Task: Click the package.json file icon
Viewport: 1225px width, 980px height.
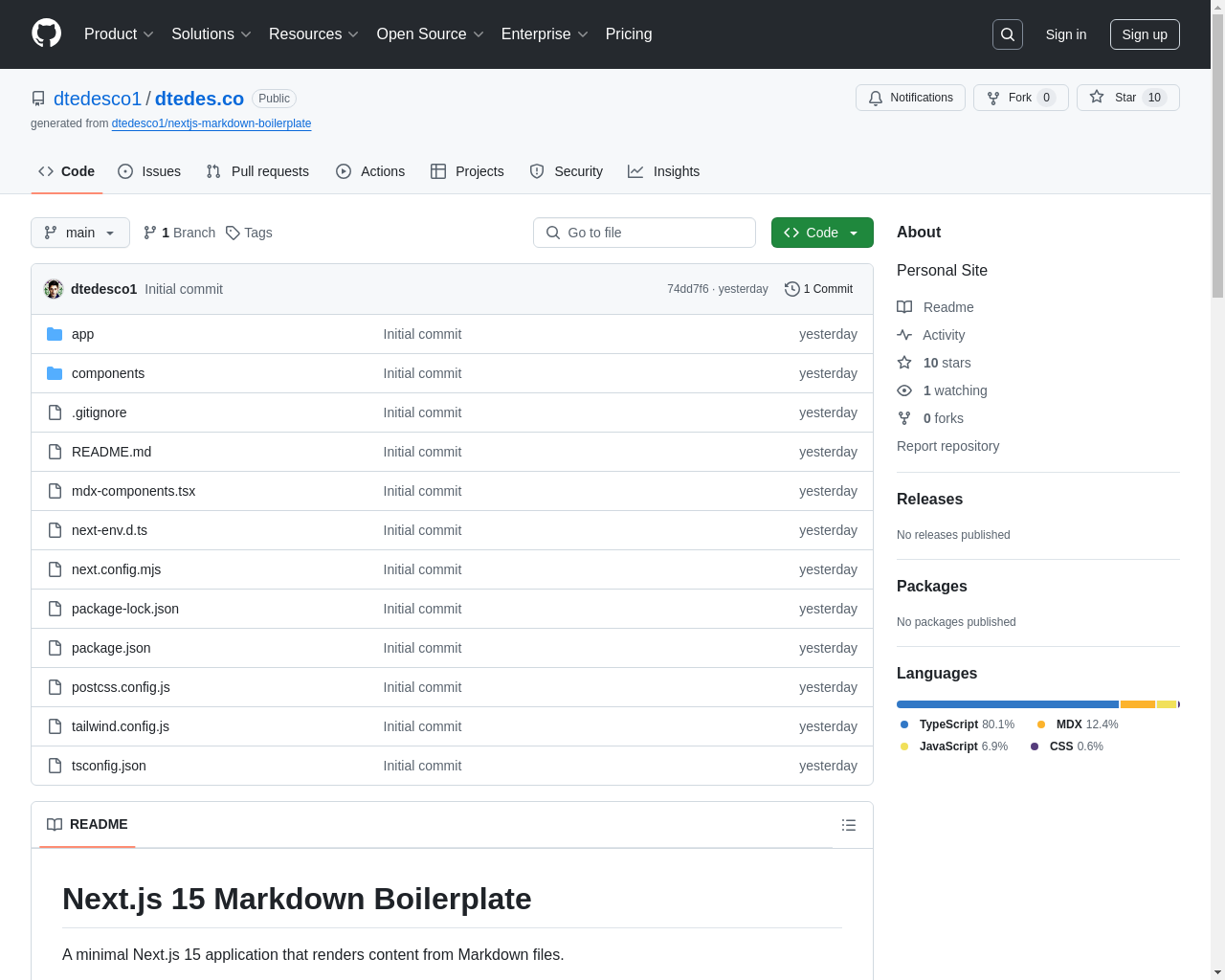Action: tap(55, 648)
